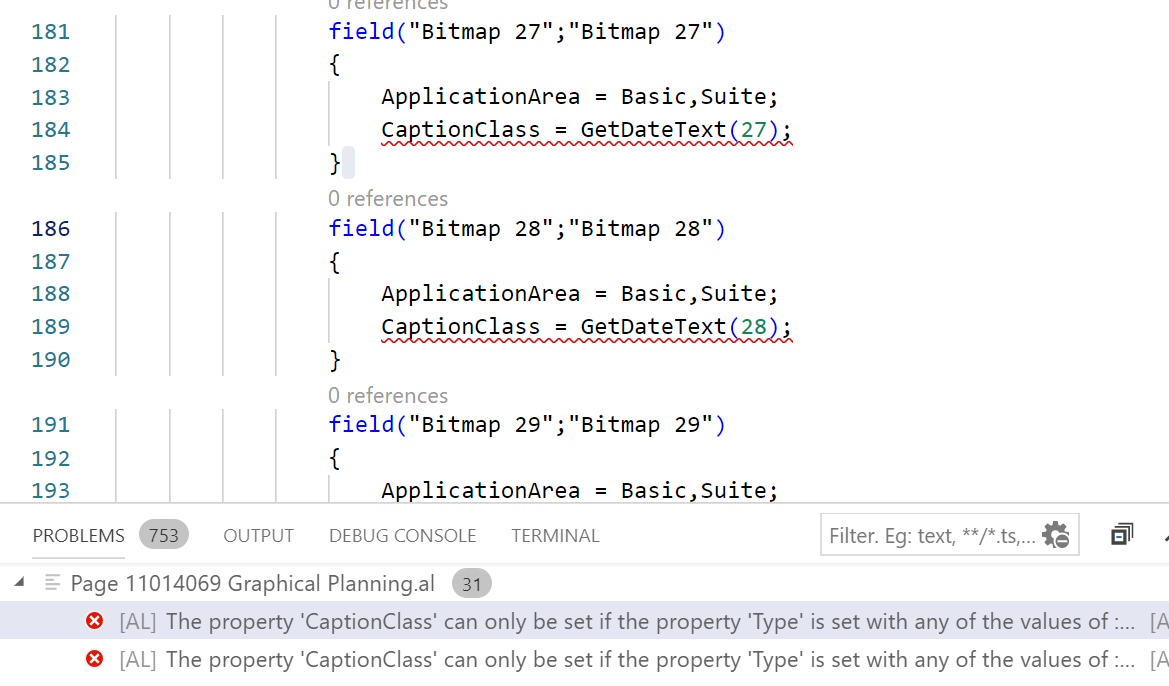The width and height of the screenshot is (1169, 686).
Task: Click the Collapse All icon in the Problems panel
Action: (x=1121, y=534)
